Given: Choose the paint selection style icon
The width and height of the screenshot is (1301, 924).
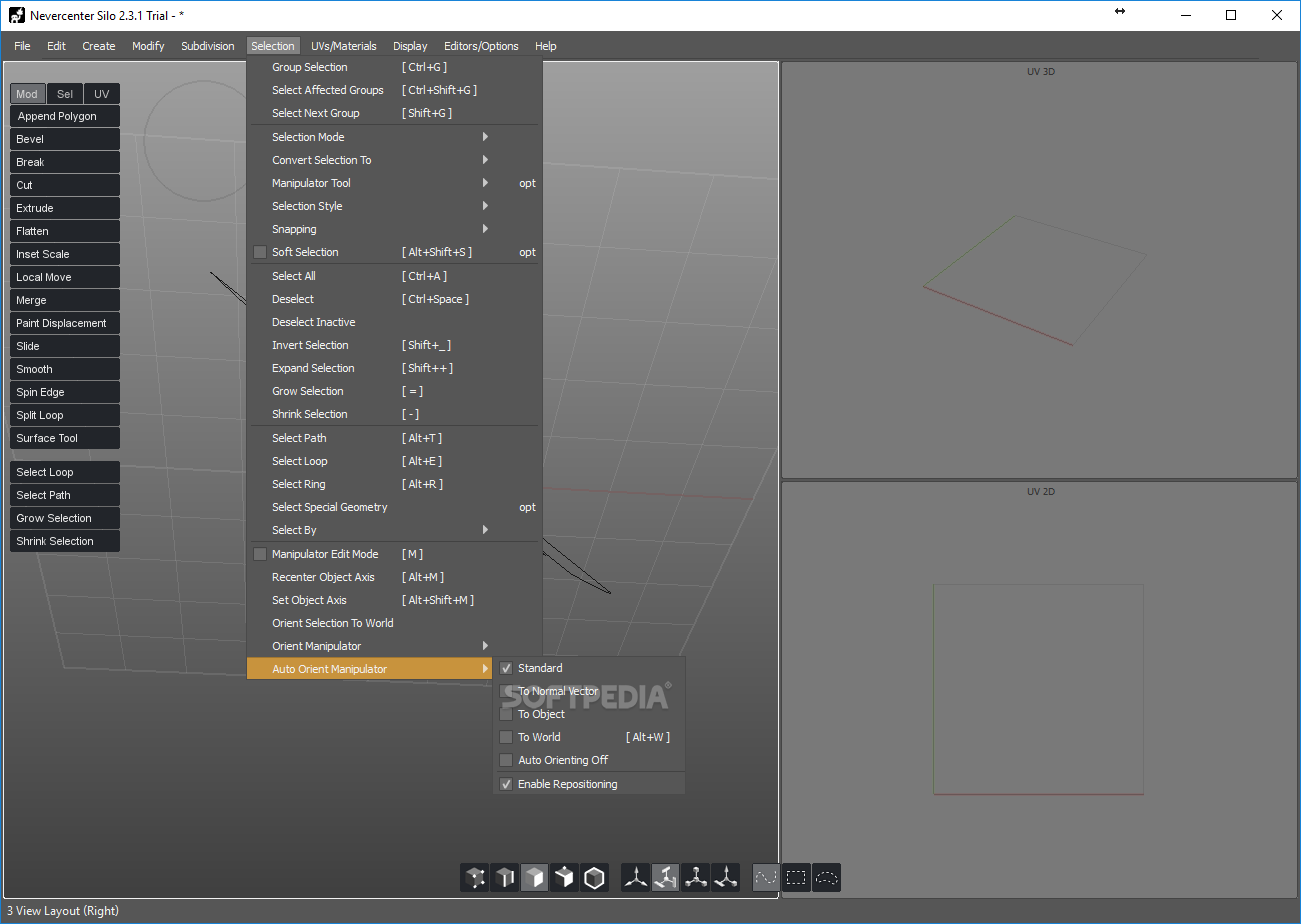Looking at the screenshot, I should click(766, 878).
